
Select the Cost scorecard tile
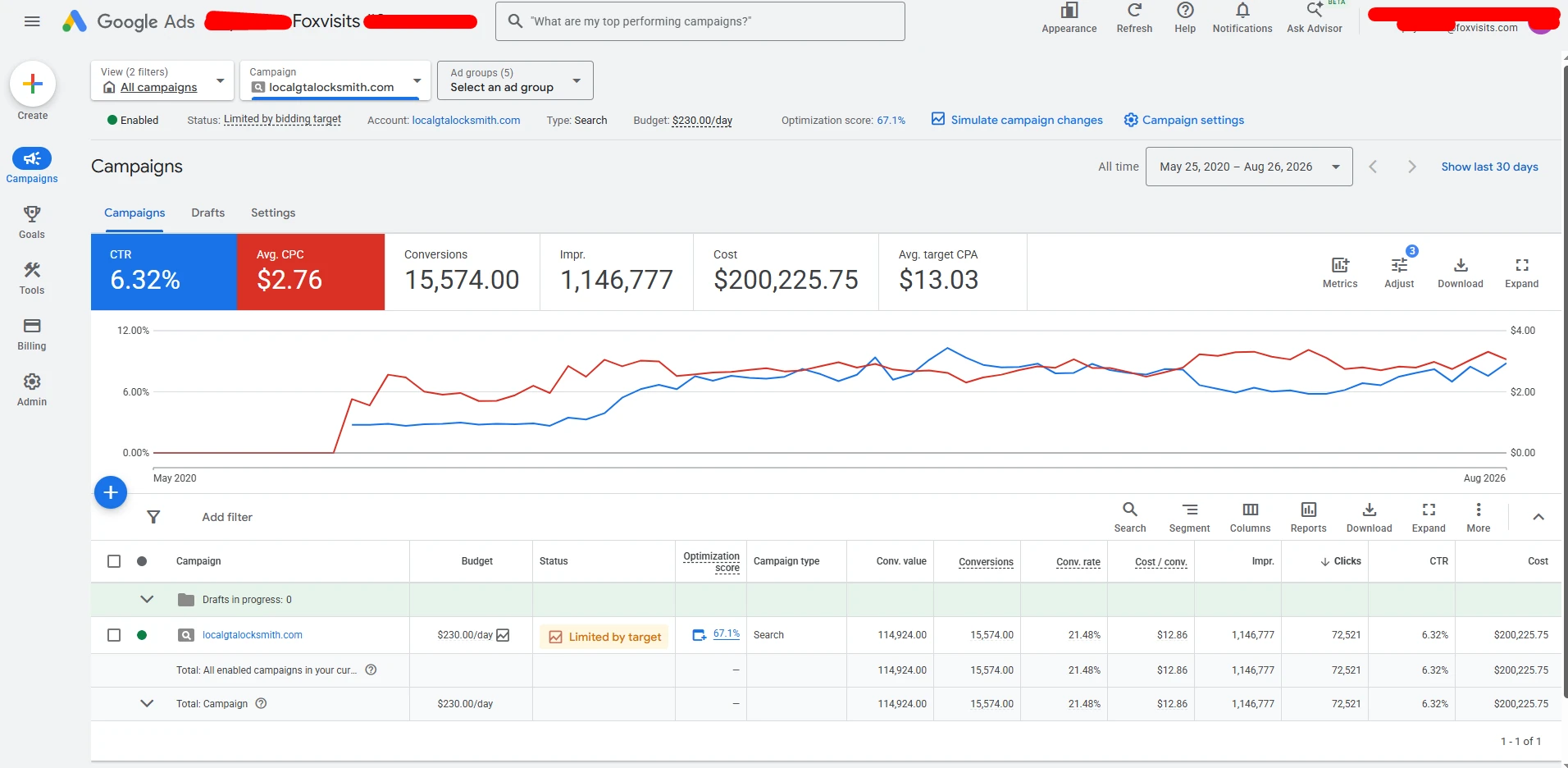point(786,272)
